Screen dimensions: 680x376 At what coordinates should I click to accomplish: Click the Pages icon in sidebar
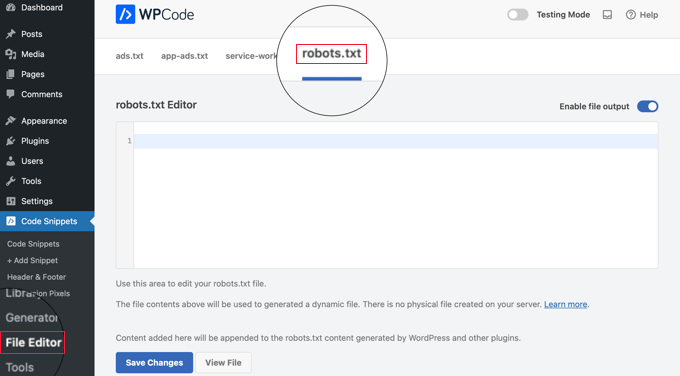[x=11, y=74]
